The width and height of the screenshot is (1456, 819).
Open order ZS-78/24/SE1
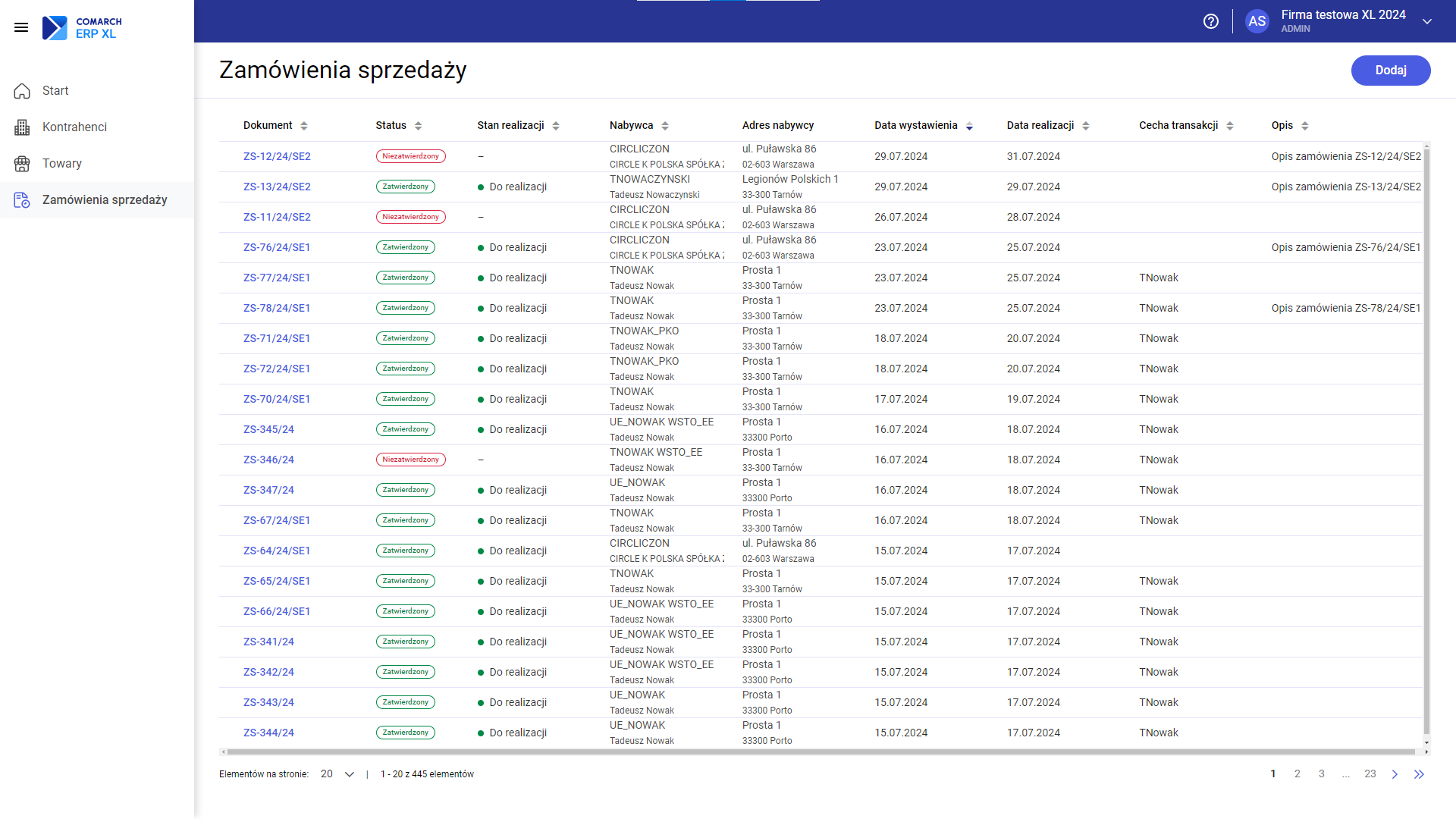coord(277,309)
